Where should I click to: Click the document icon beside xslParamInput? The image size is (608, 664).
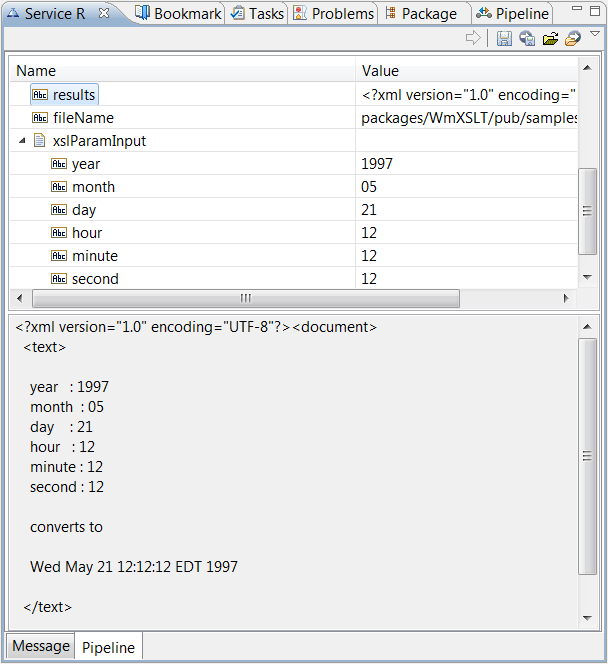[40, 141]
